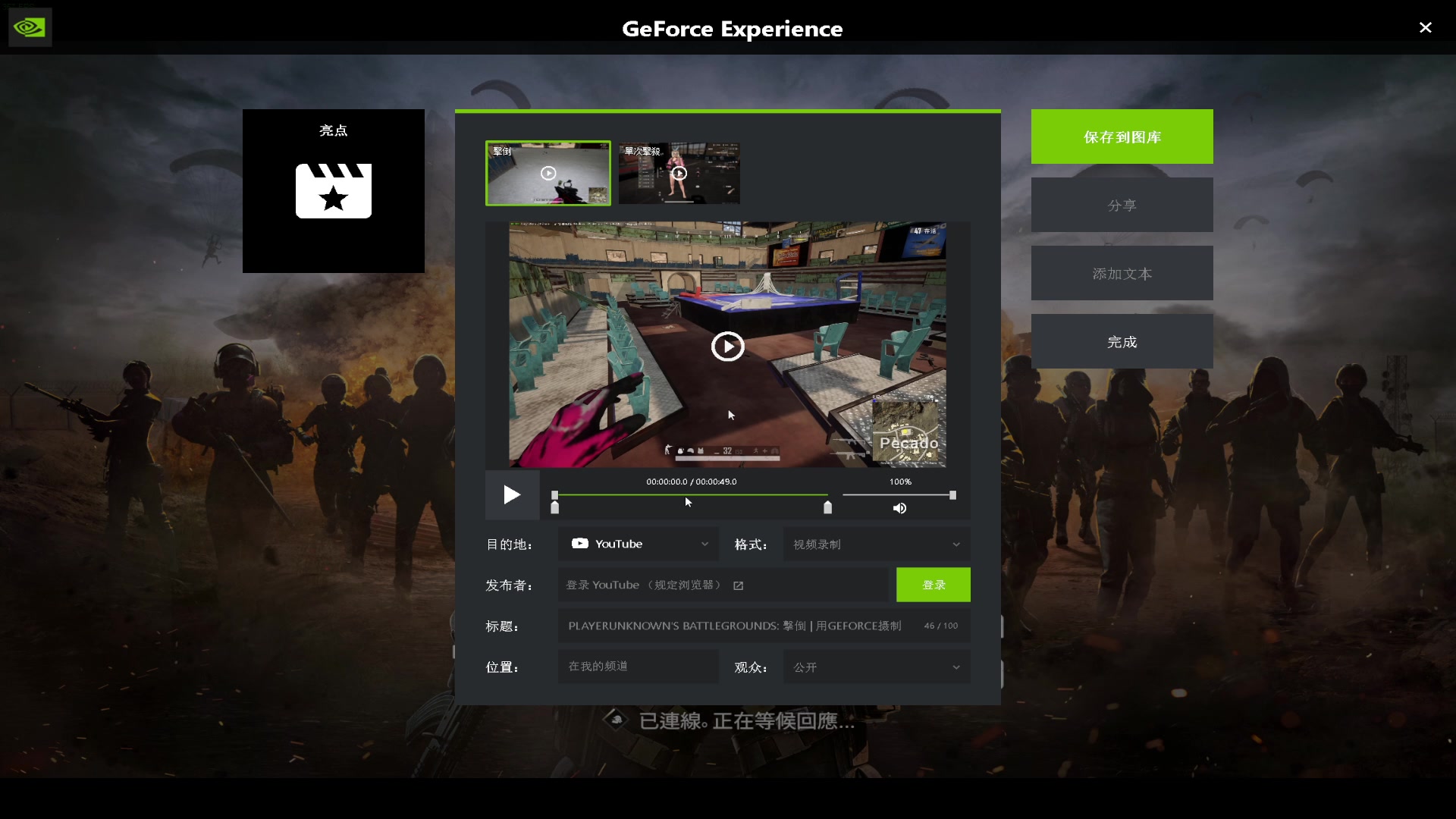This screenshot has width=1456, height=819.
Task: Click the play overlay on the preview
Action: click(727, 347)
